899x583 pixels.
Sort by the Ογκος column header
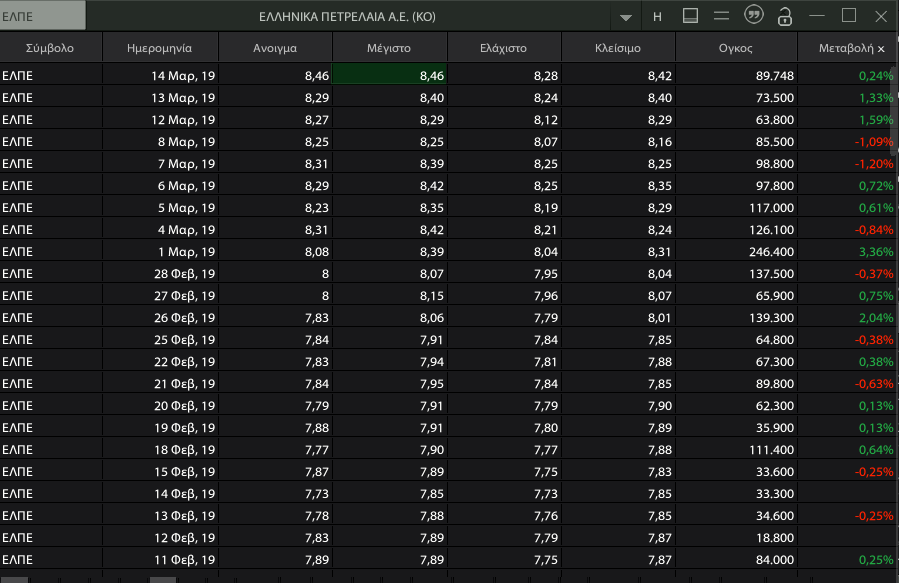pyautogui.click(x=736, y=48)
